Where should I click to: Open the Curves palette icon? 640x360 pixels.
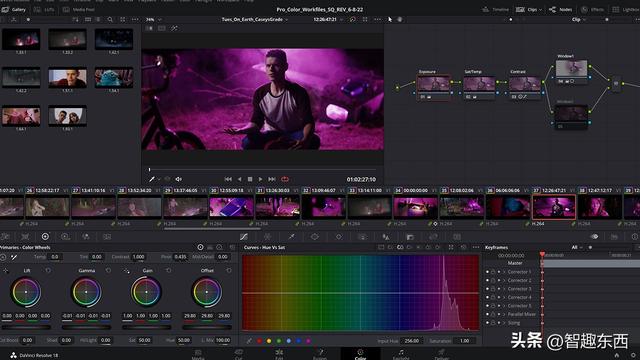(244, 237)
